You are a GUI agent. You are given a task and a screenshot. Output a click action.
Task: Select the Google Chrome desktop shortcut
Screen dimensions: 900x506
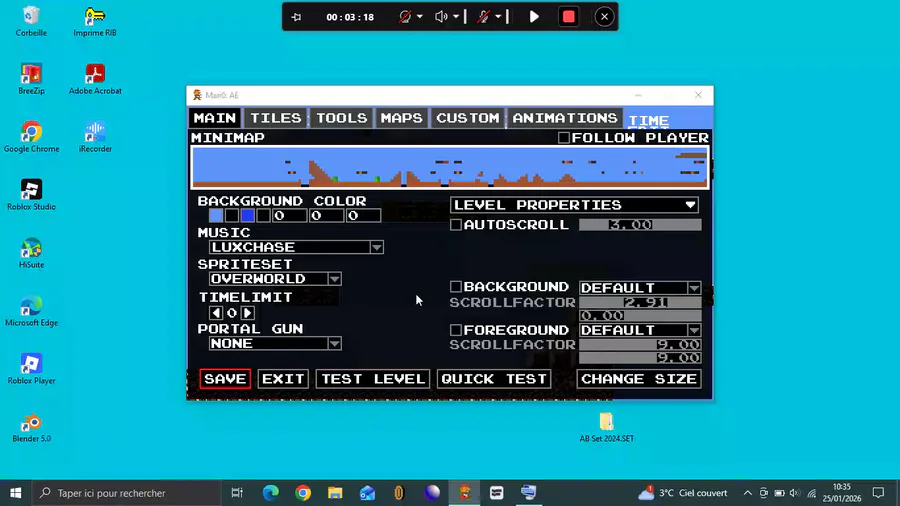(31, 138)
